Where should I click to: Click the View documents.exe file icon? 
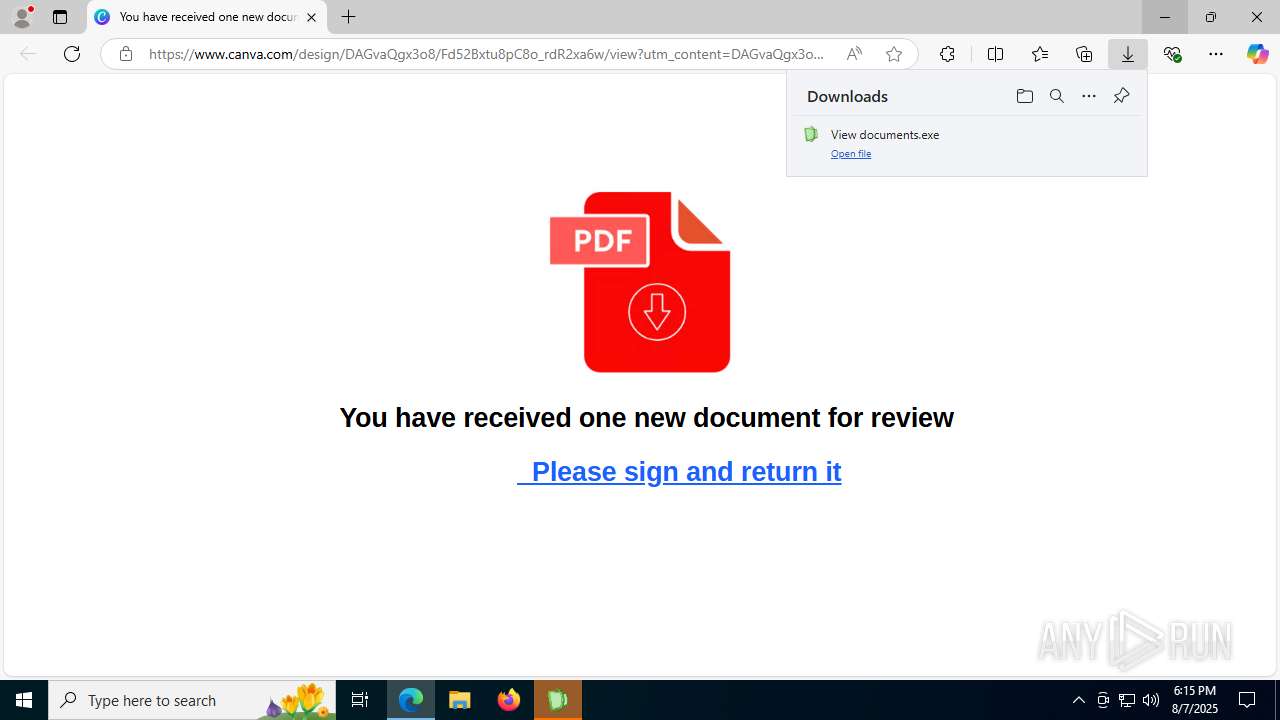tap(811, 134)
